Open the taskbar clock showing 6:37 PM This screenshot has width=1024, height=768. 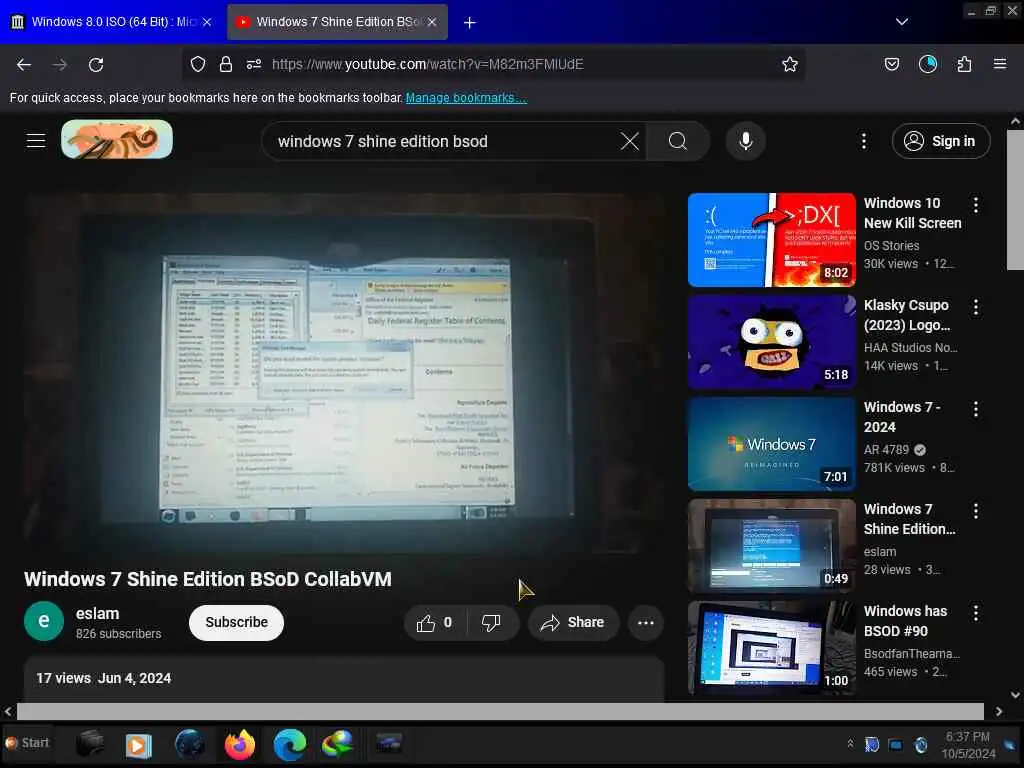[968, 745]
